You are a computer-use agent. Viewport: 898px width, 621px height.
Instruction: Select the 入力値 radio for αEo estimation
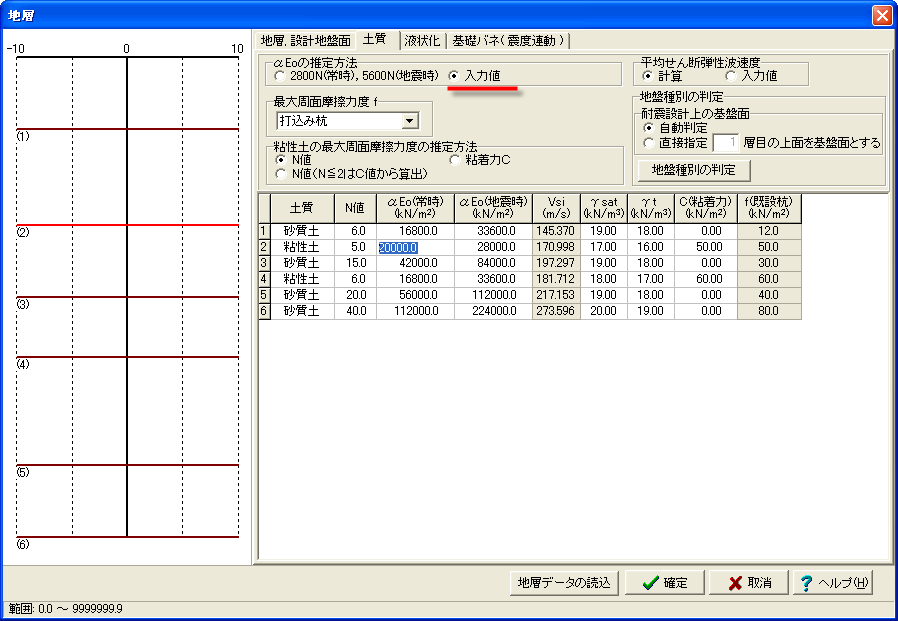[454, 76]
